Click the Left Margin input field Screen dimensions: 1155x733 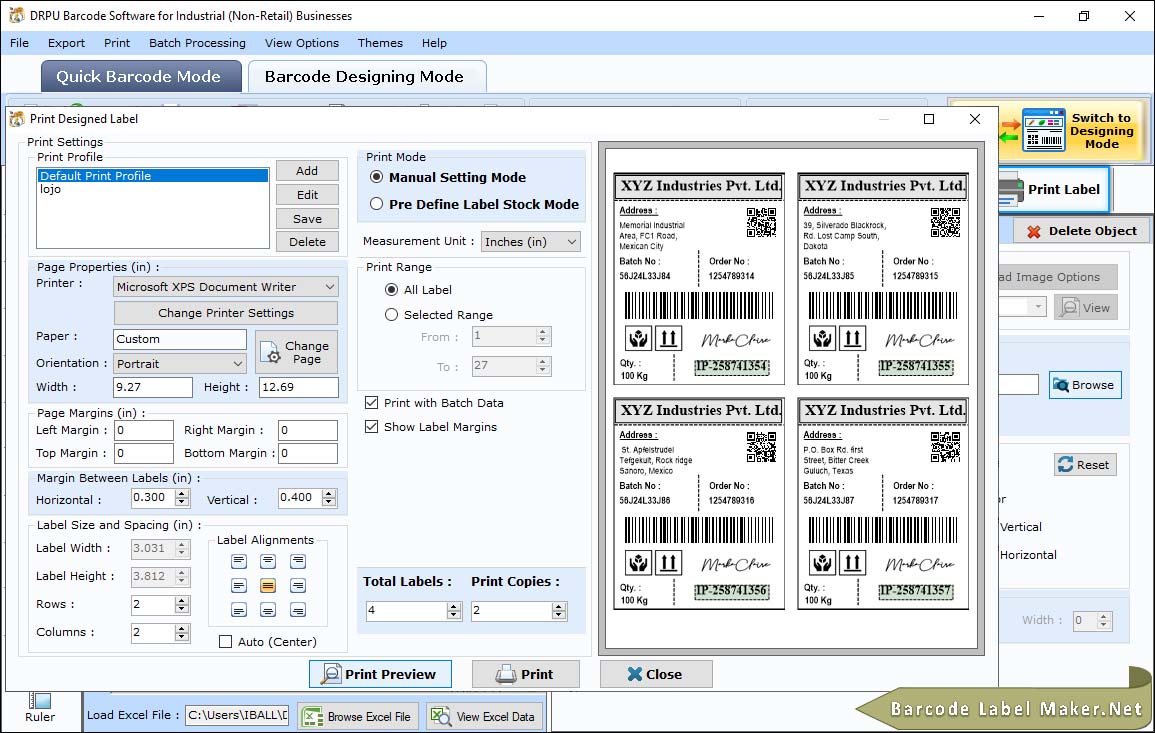144,430
